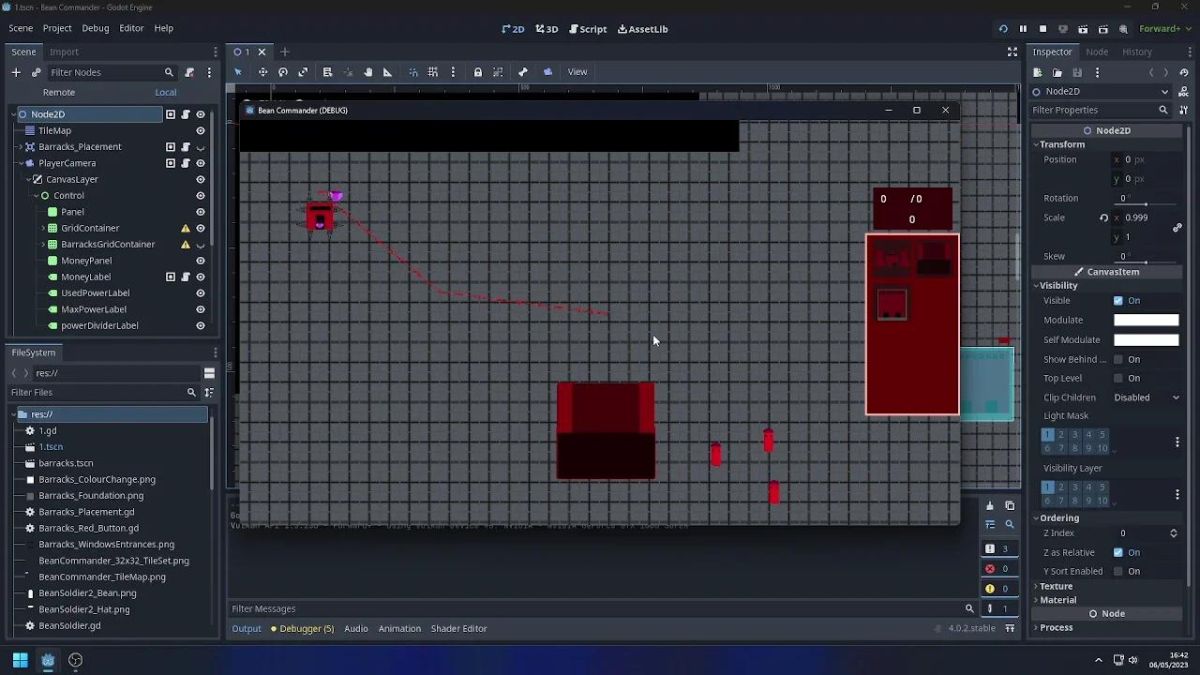Toggle visibility of the MoneyPanel node
Viewport: 1200px width, 675px height.
tap(200, 261)
